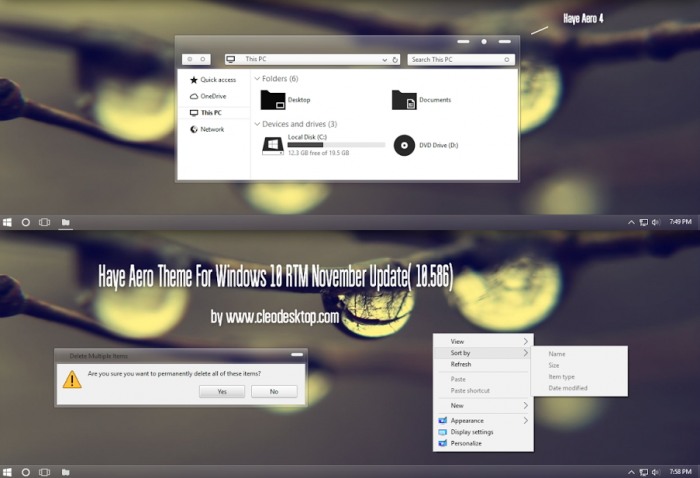Open Sort by submenu in context menu

(483, 353)
